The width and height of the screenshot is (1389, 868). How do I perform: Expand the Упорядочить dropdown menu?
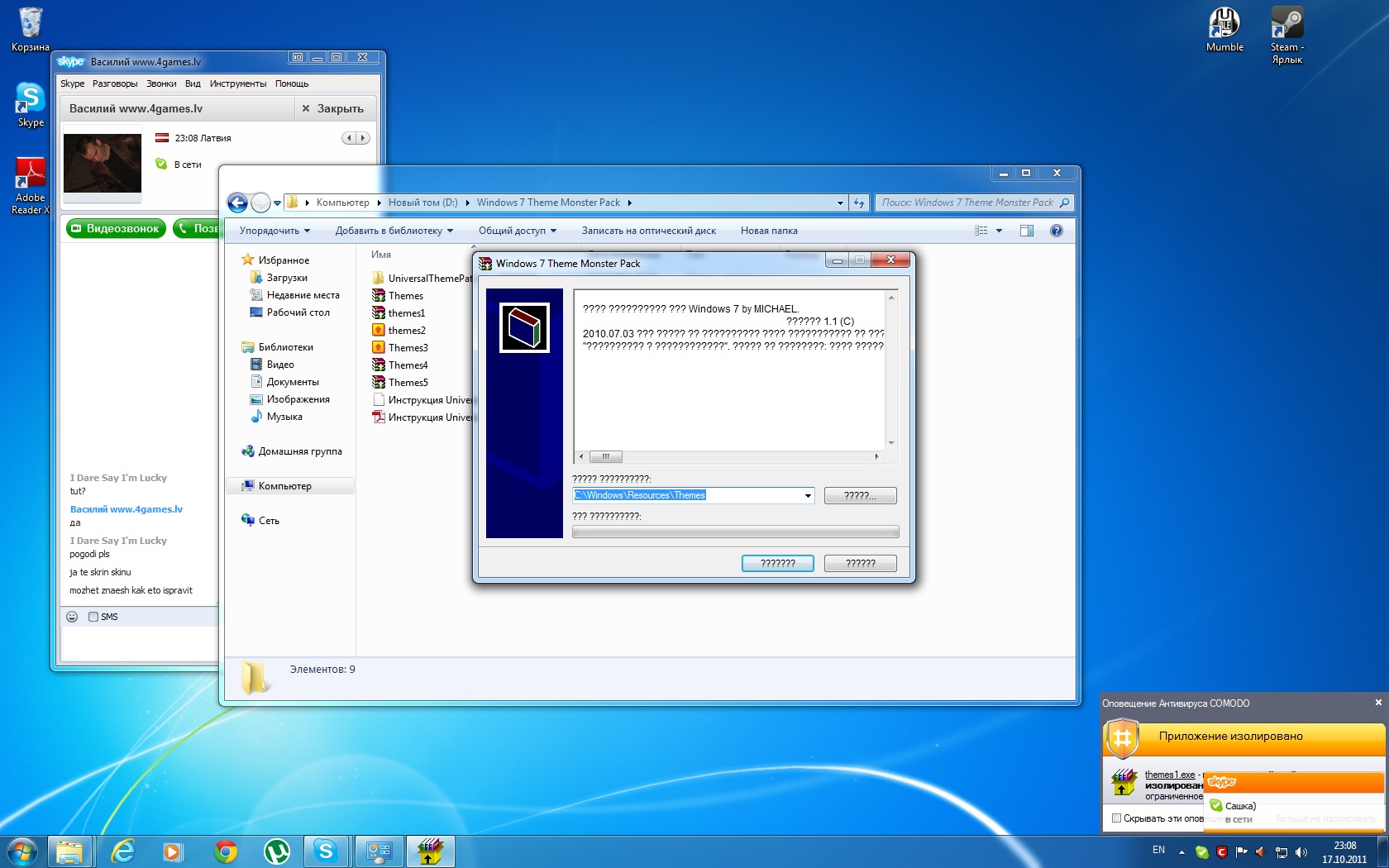pos(274,231)
